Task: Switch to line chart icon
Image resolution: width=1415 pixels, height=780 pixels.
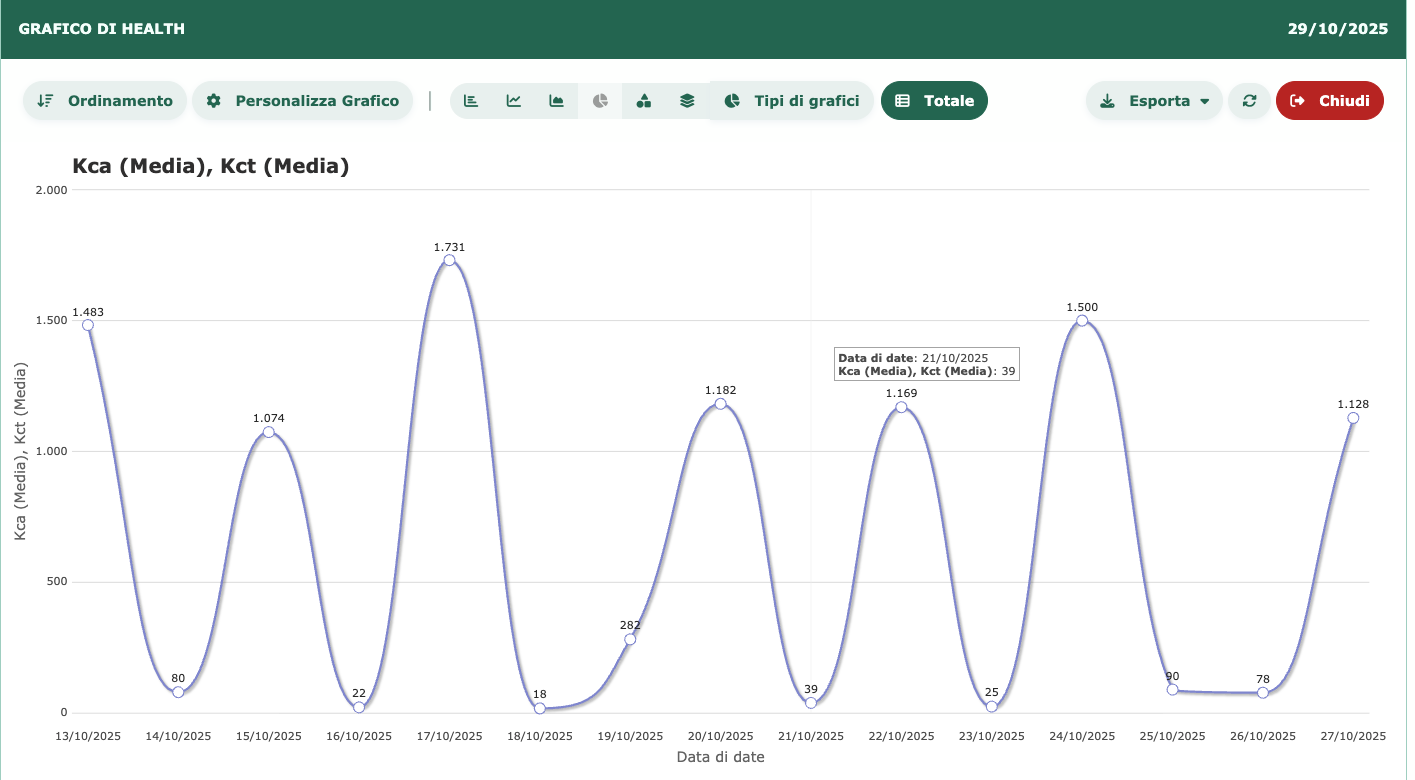Action: click(x=514, y=101)
